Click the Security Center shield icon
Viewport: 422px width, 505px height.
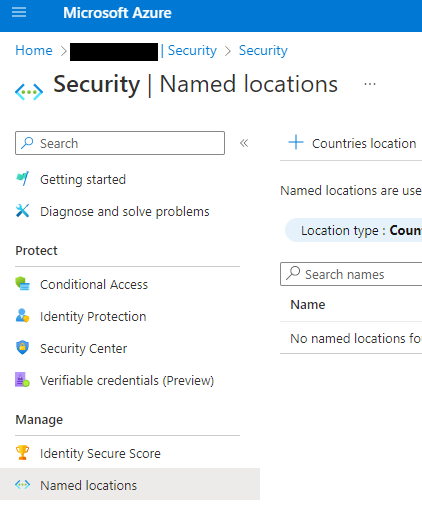click(23, 347)
